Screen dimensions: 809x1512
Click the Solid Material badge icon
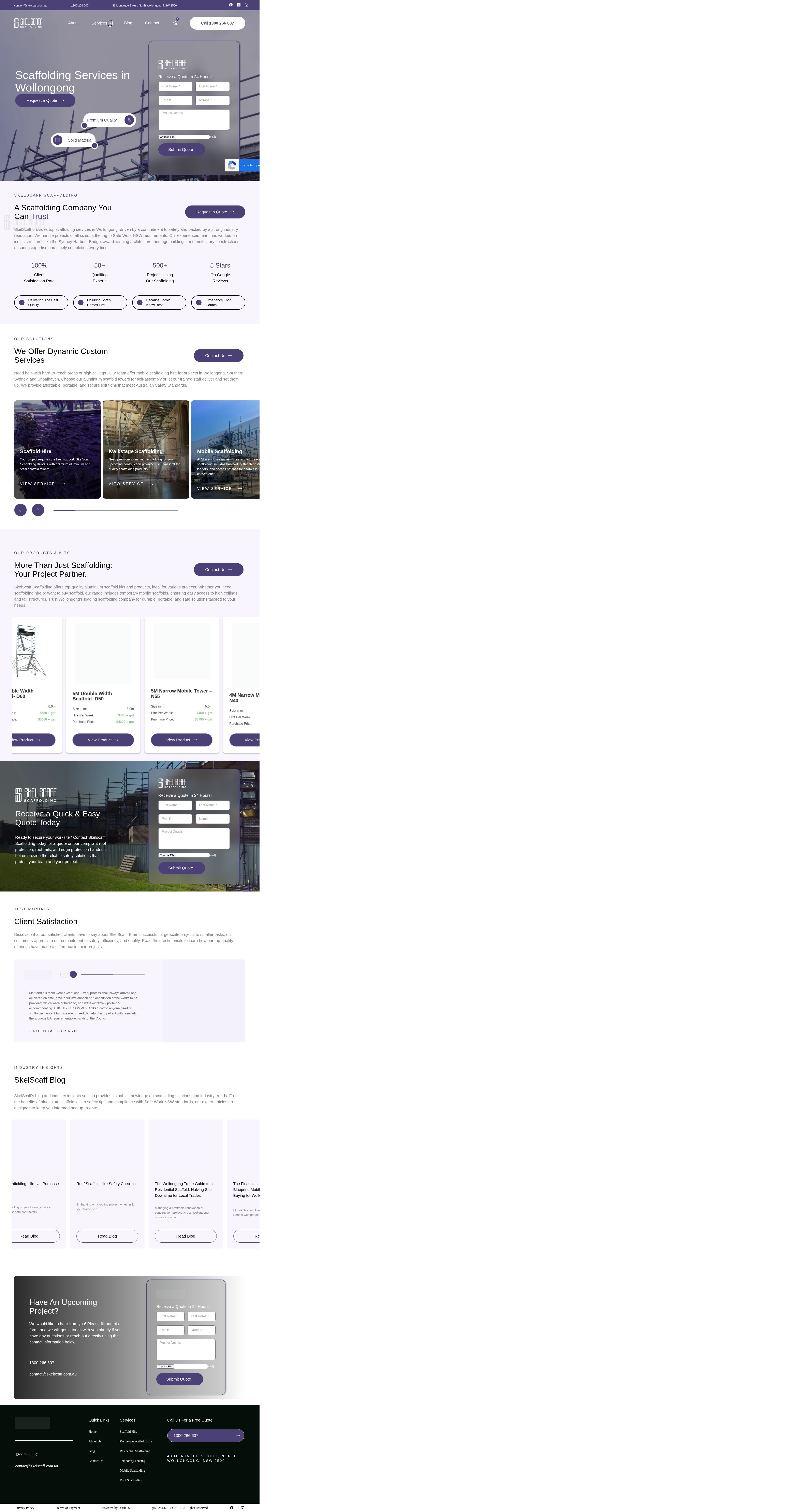tap(58, 140)
